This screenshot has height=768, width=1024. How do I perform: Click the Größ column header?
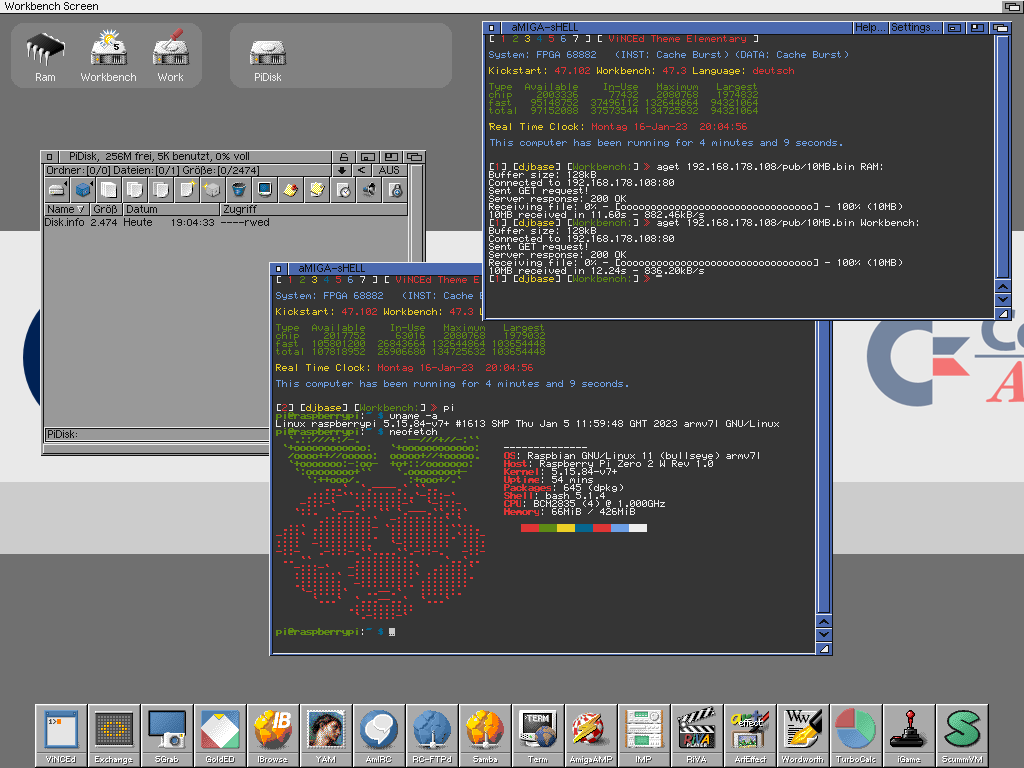[106, 209]
